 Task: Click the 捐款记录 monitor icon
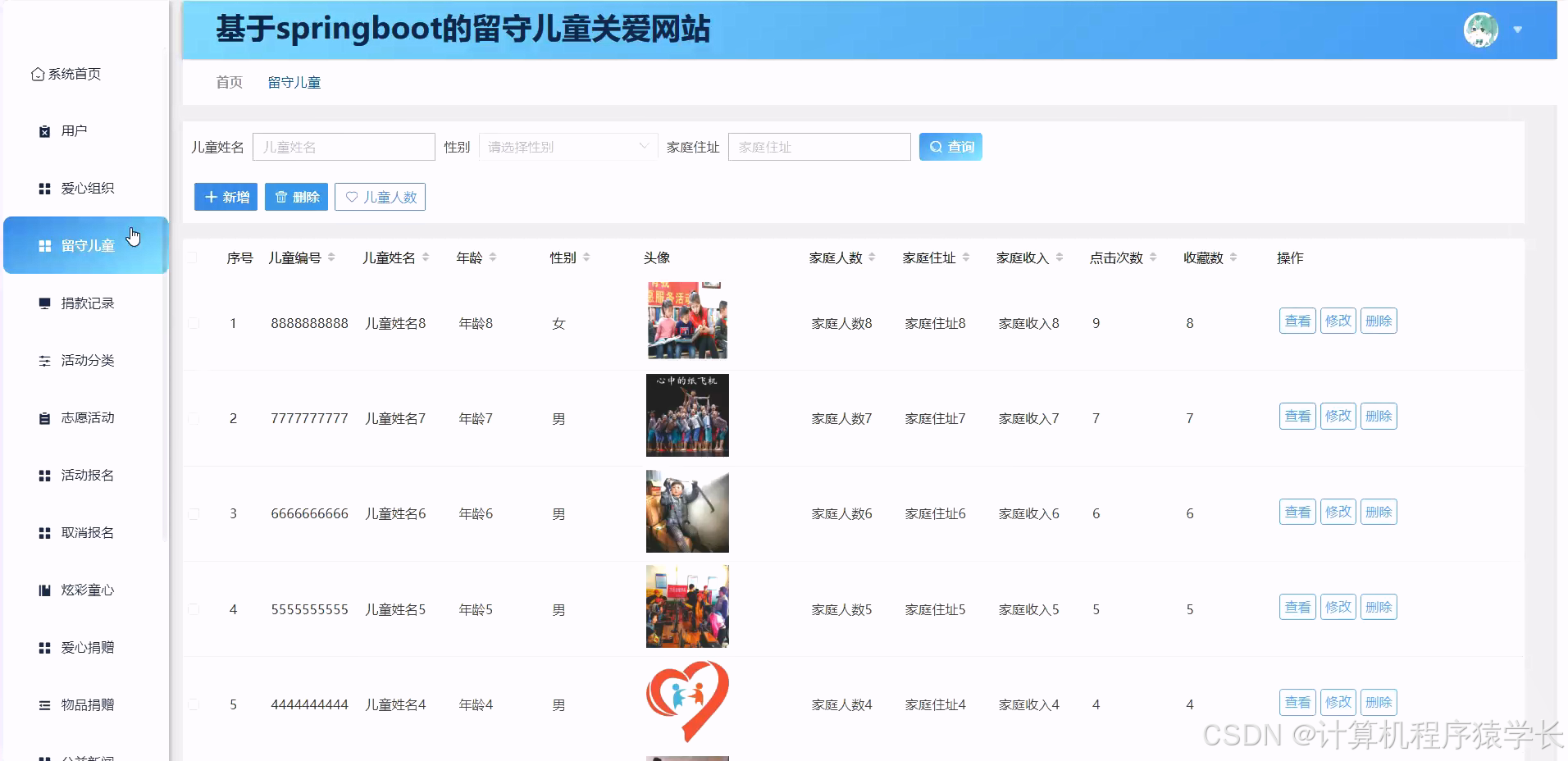click(44, 303)
